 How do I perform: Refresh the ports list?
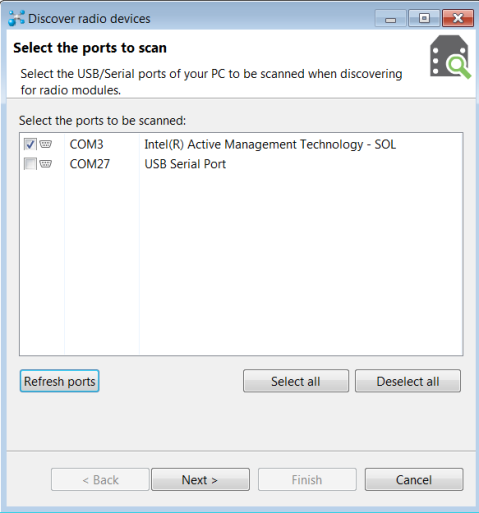60,381
